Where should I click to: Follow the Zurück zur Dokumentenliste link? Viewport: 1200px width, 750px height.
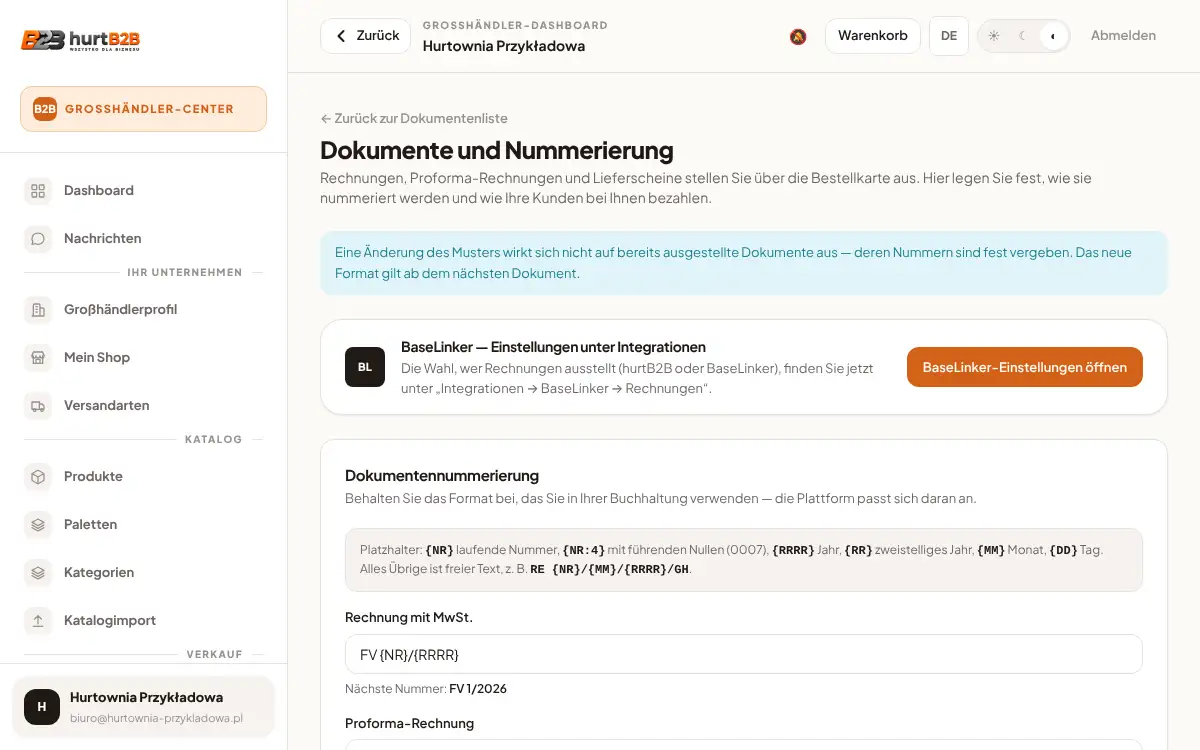[x=414, y=118]
